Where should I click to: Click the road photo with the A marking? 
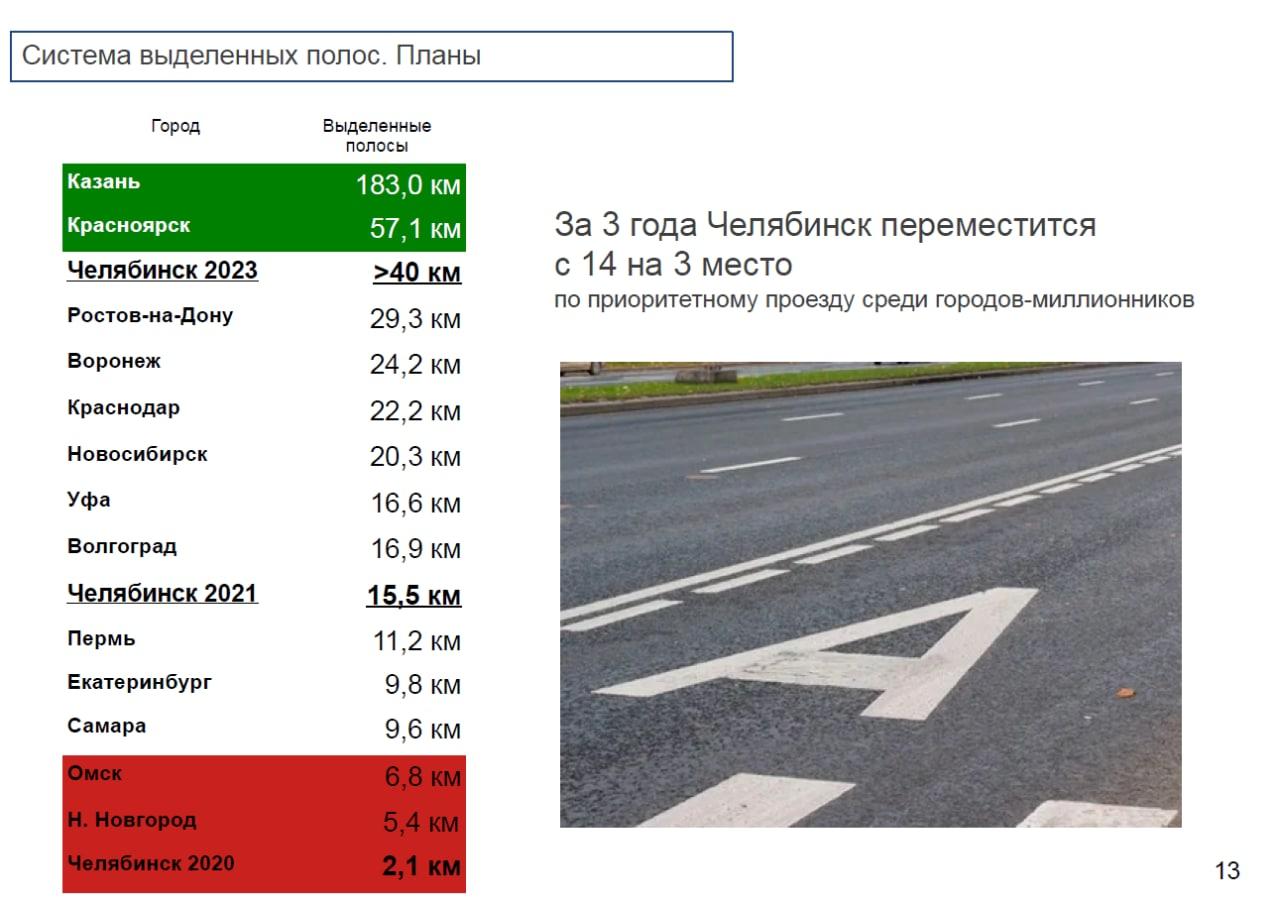pyautogui.click(x=870, y=594)
